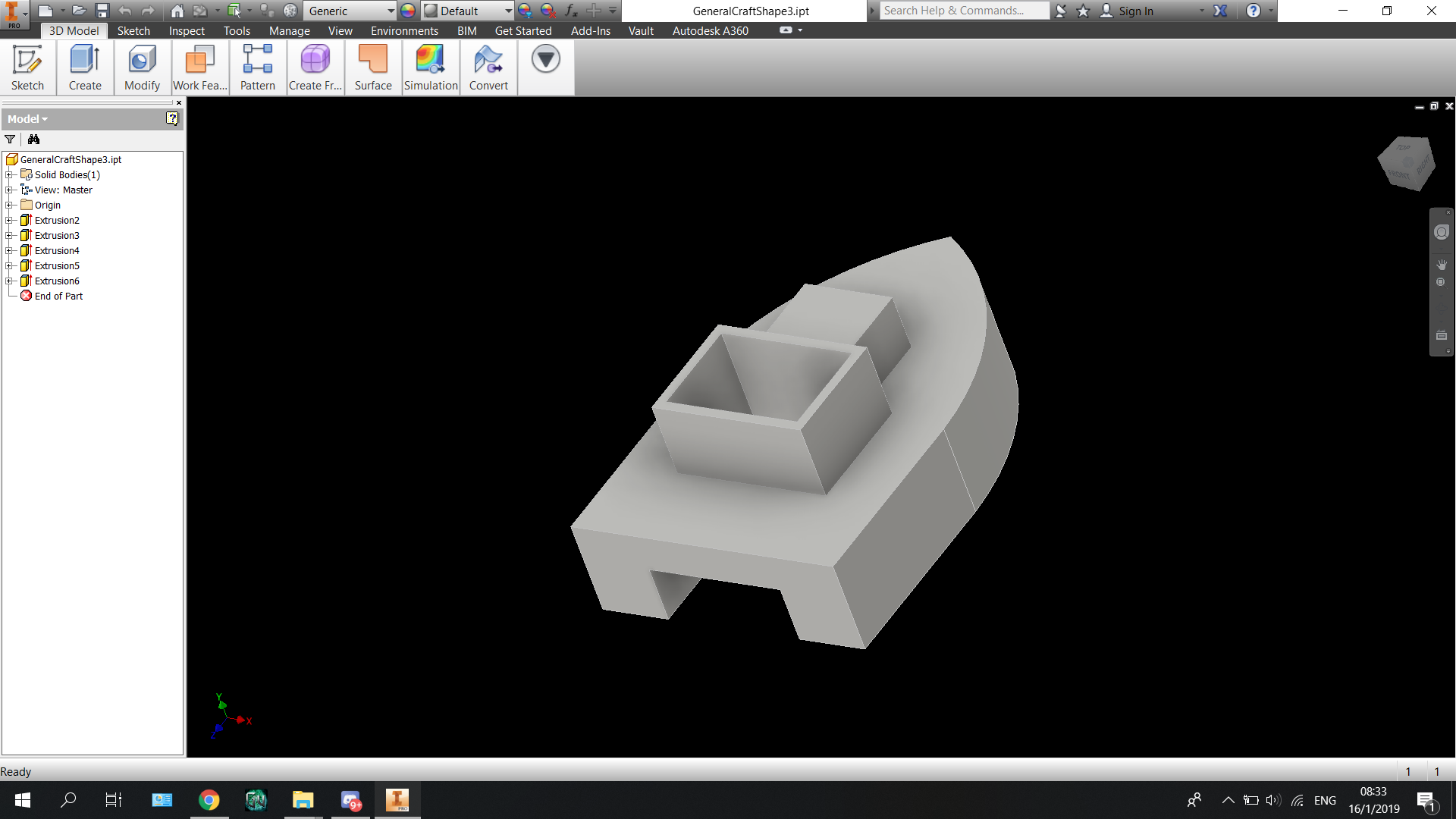Click the browser filter icon
The image size is (1456, 819).
[10, 140]
